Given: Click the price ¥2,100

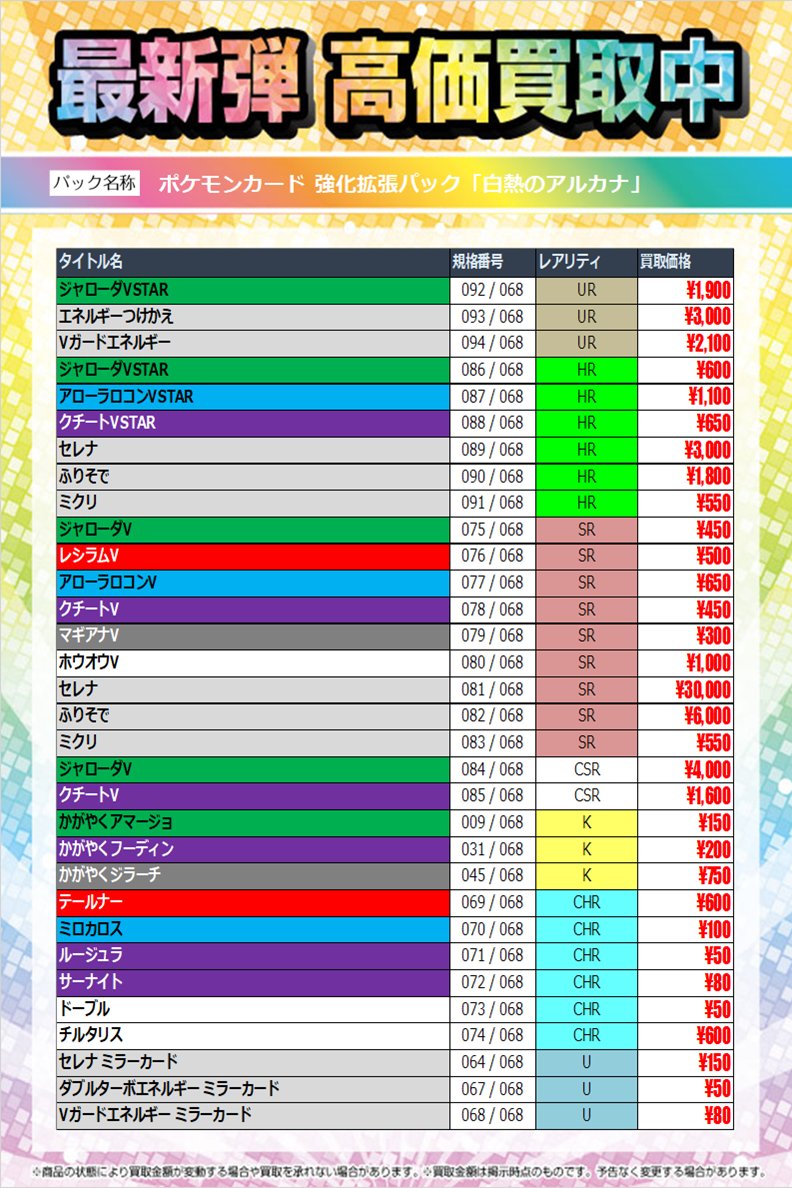Looking at the screenshot, I should [708, 343].
